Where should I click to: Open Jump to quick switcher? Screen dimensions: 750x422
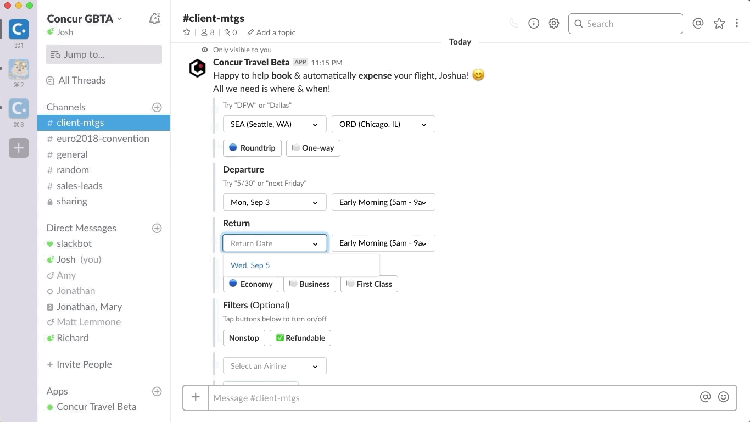(104, 55)
